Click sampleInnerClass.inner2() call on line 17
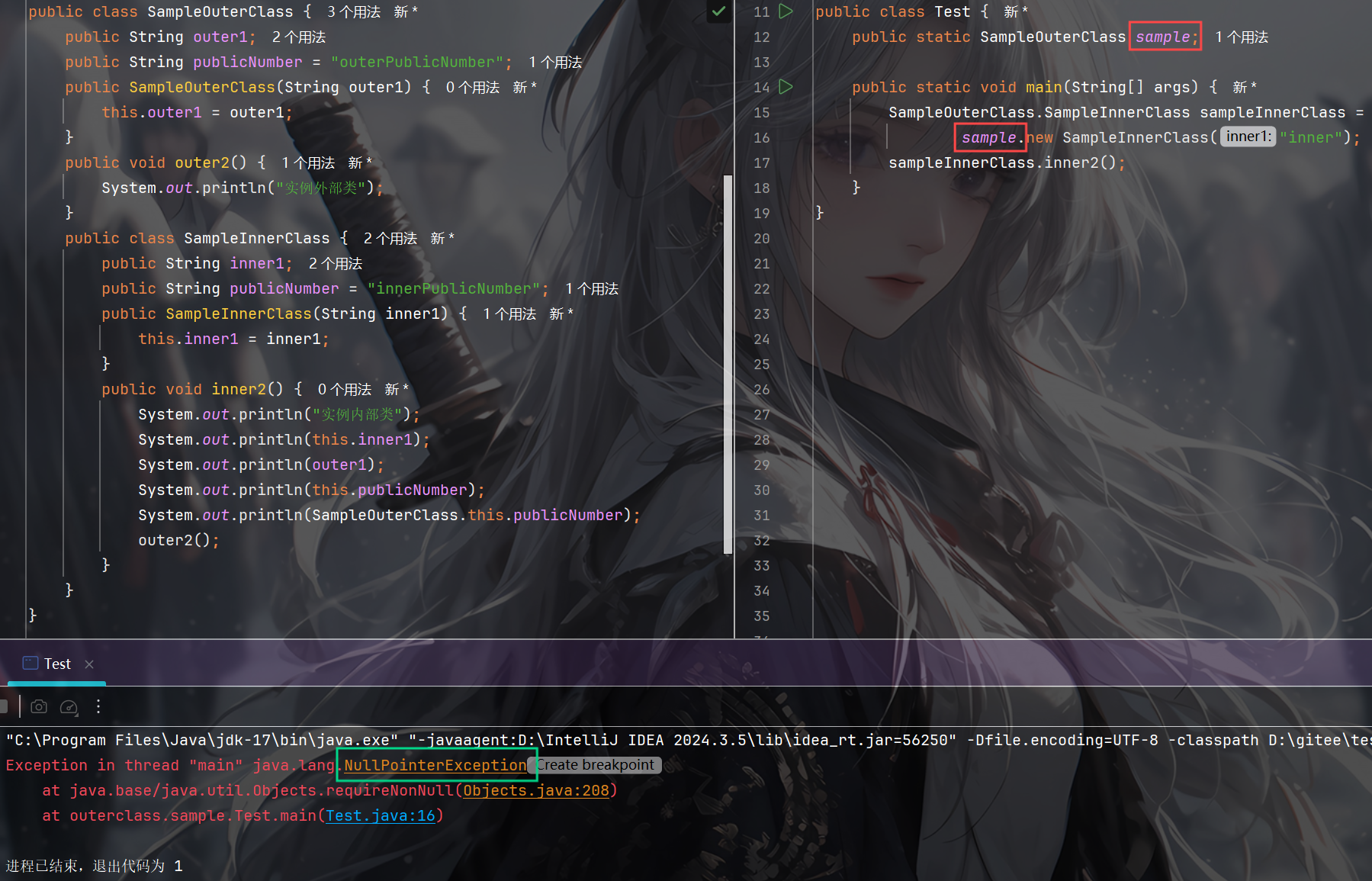Image resolution: width=1372 pixels, height=881 pixels. [1007, 162]
